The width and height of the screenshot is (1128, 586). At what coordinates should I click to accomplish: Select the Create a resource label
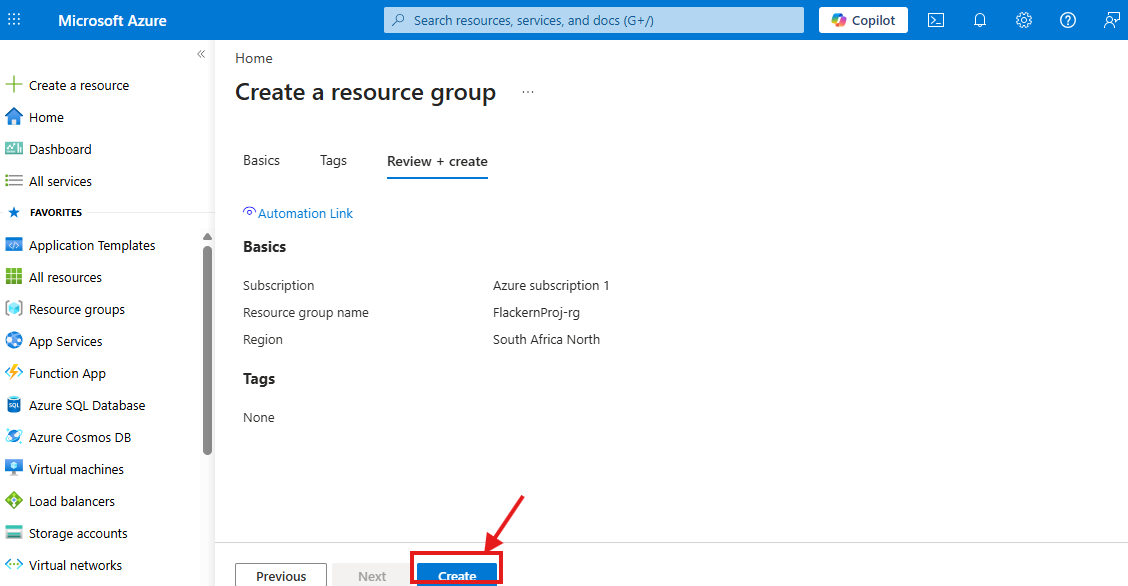(79, 86)
